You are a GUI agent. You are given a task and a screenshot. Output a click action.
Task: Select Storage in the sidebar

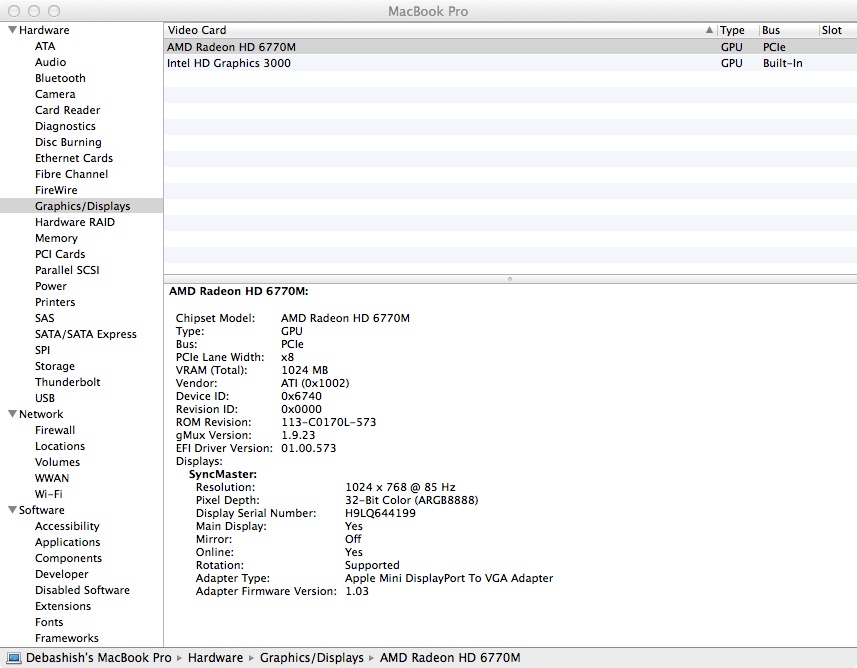[55, 366]
